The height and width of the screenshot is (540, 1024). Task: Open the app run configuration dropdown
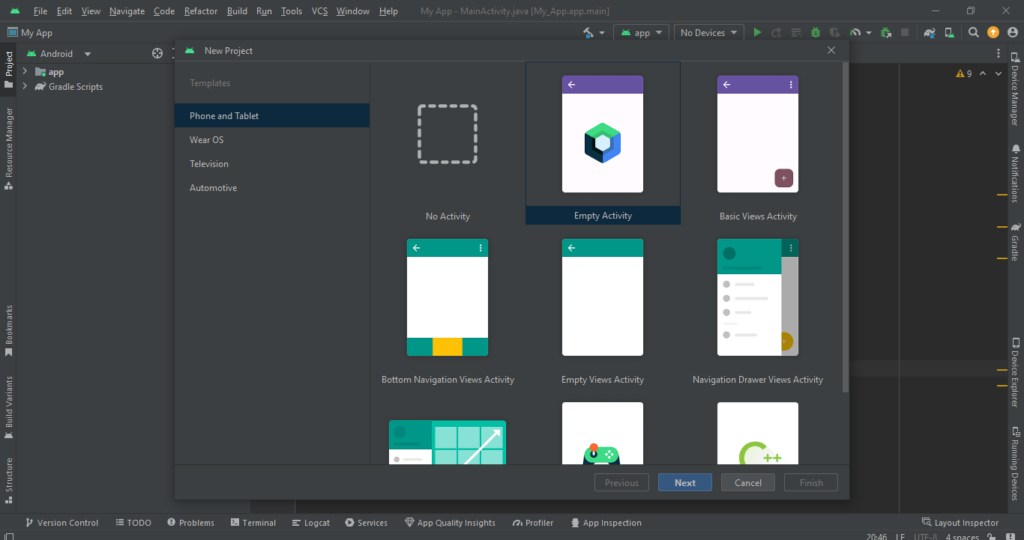(x=641, y=33)
